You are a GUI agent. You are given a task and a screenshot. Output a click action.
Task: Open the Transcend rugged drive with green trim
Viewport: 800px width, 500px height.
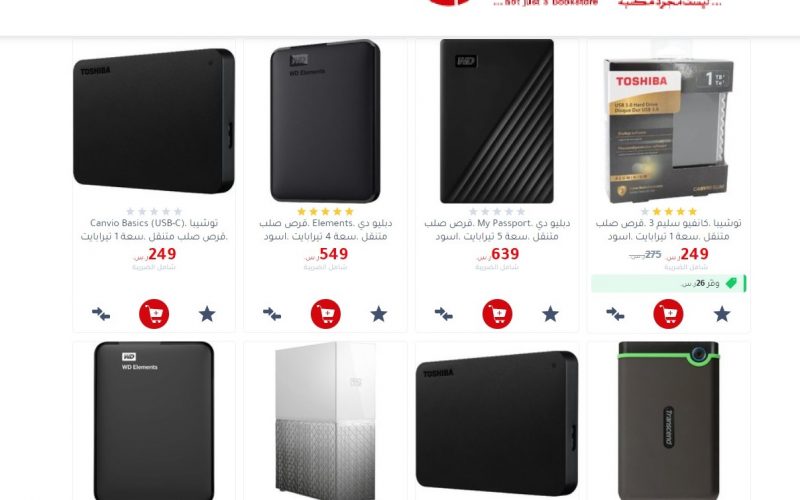pos(668,421)
